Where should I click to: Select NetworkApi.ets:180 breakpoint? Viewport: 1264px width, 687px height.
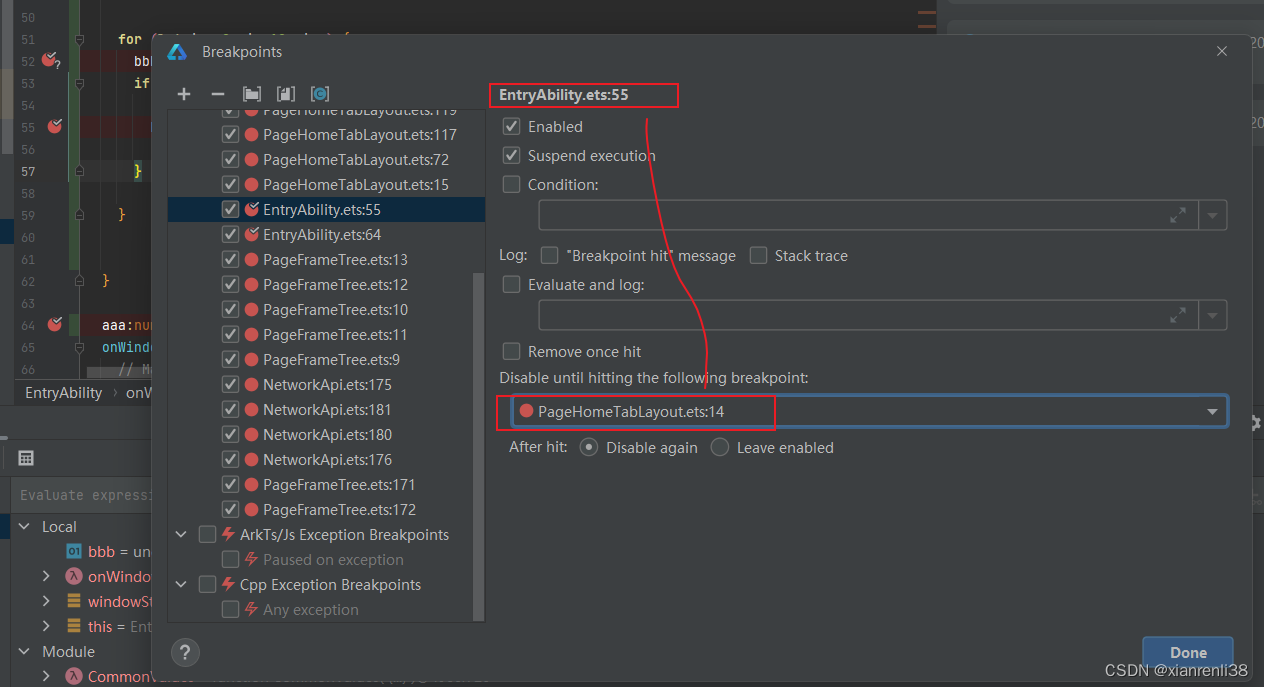(x=326, y=435)
